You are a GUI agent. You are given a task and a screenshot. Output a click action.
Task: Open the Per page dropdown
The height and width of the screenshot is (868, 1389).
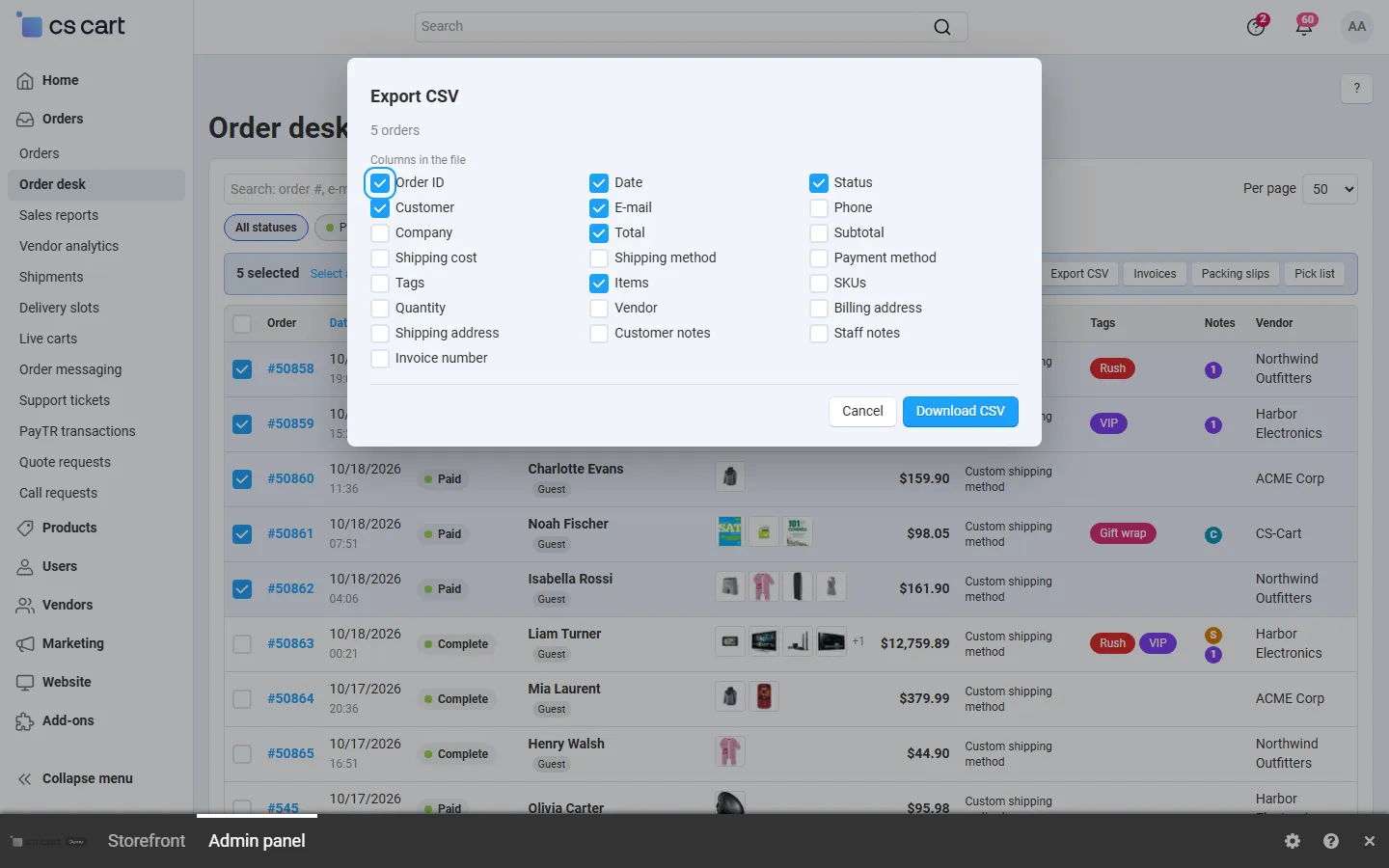tap(1330, 189)
